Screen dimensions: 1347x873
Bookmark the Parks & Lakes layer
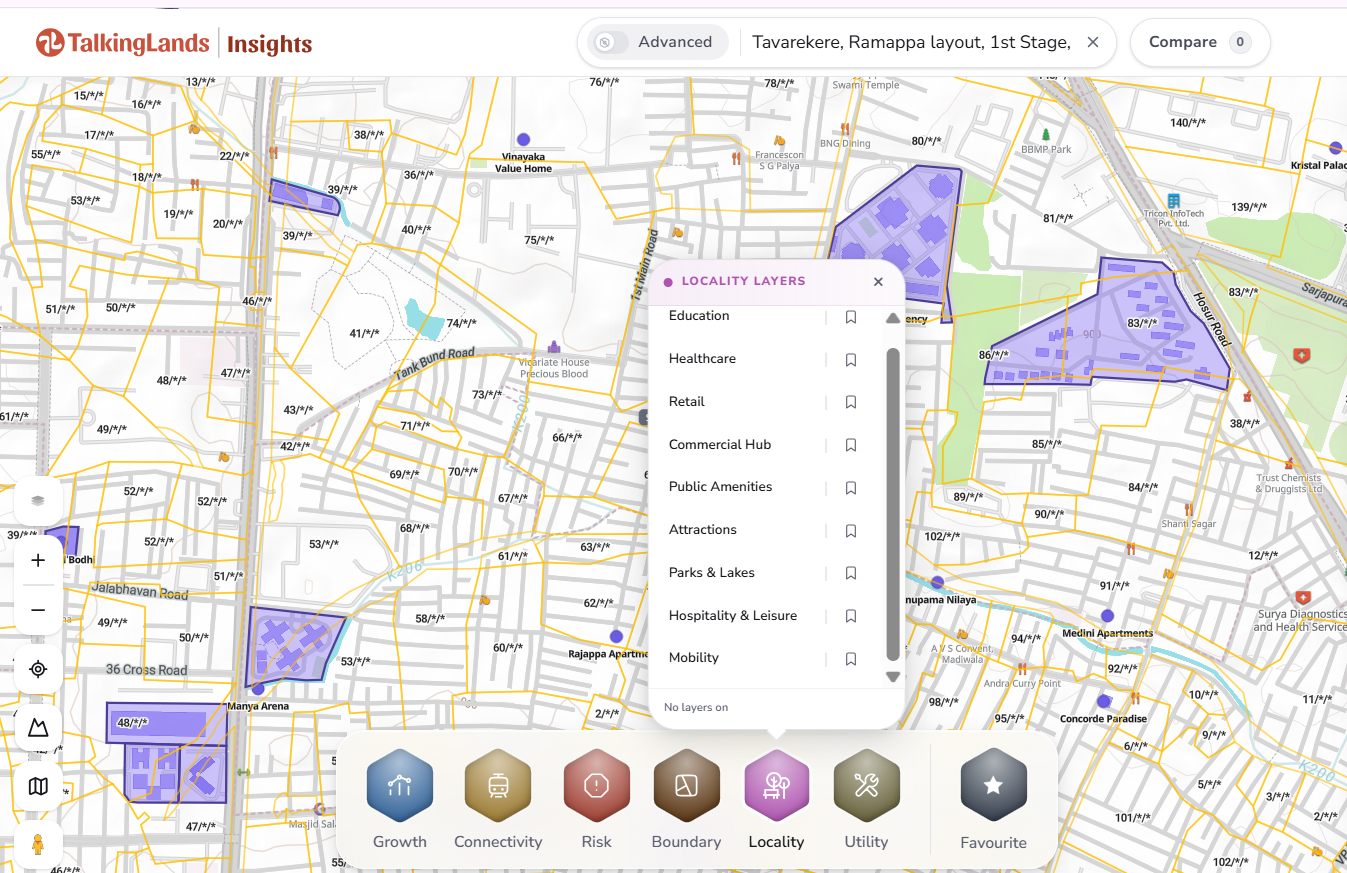851,573
